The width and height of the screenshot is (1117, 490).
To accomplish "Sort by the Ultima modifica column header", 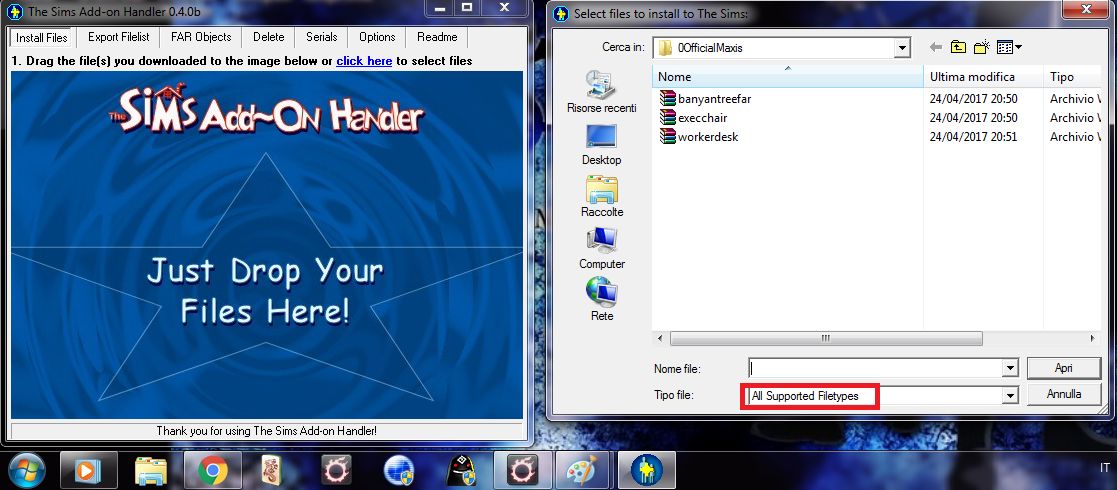I will (983, 77).
